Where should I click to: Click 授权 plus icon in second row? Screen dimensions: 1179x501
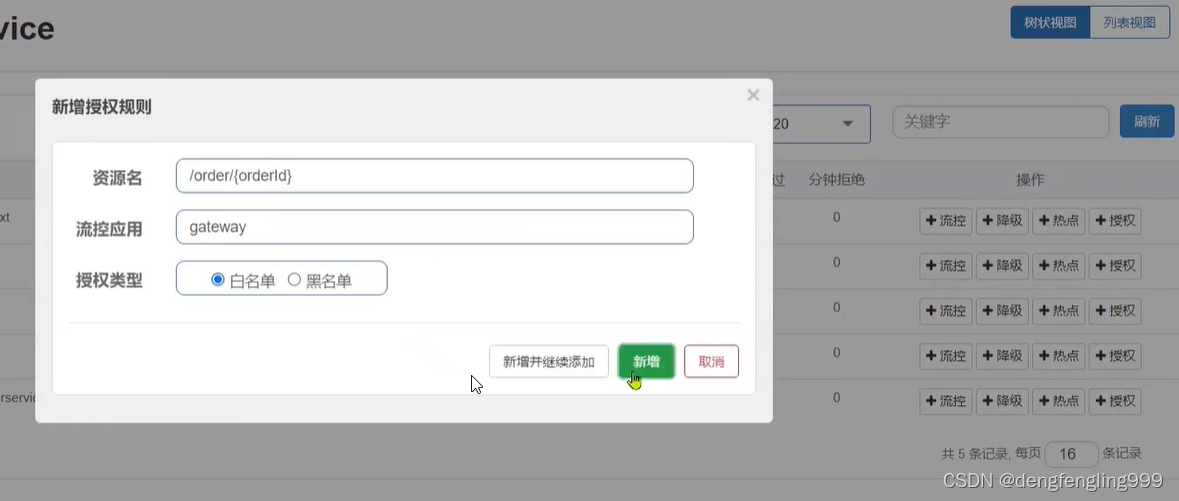[1100, 266]
